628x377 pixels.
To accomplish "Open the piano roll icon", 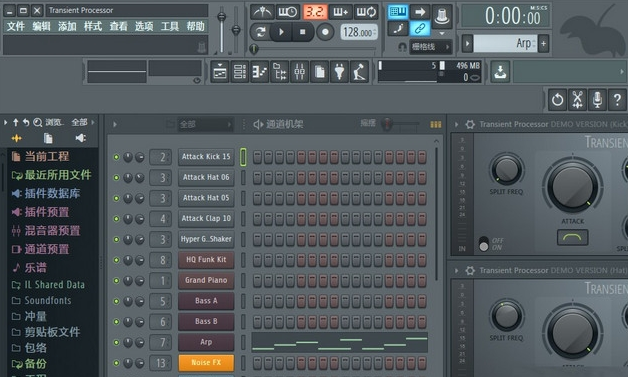I will coord(260,72).
